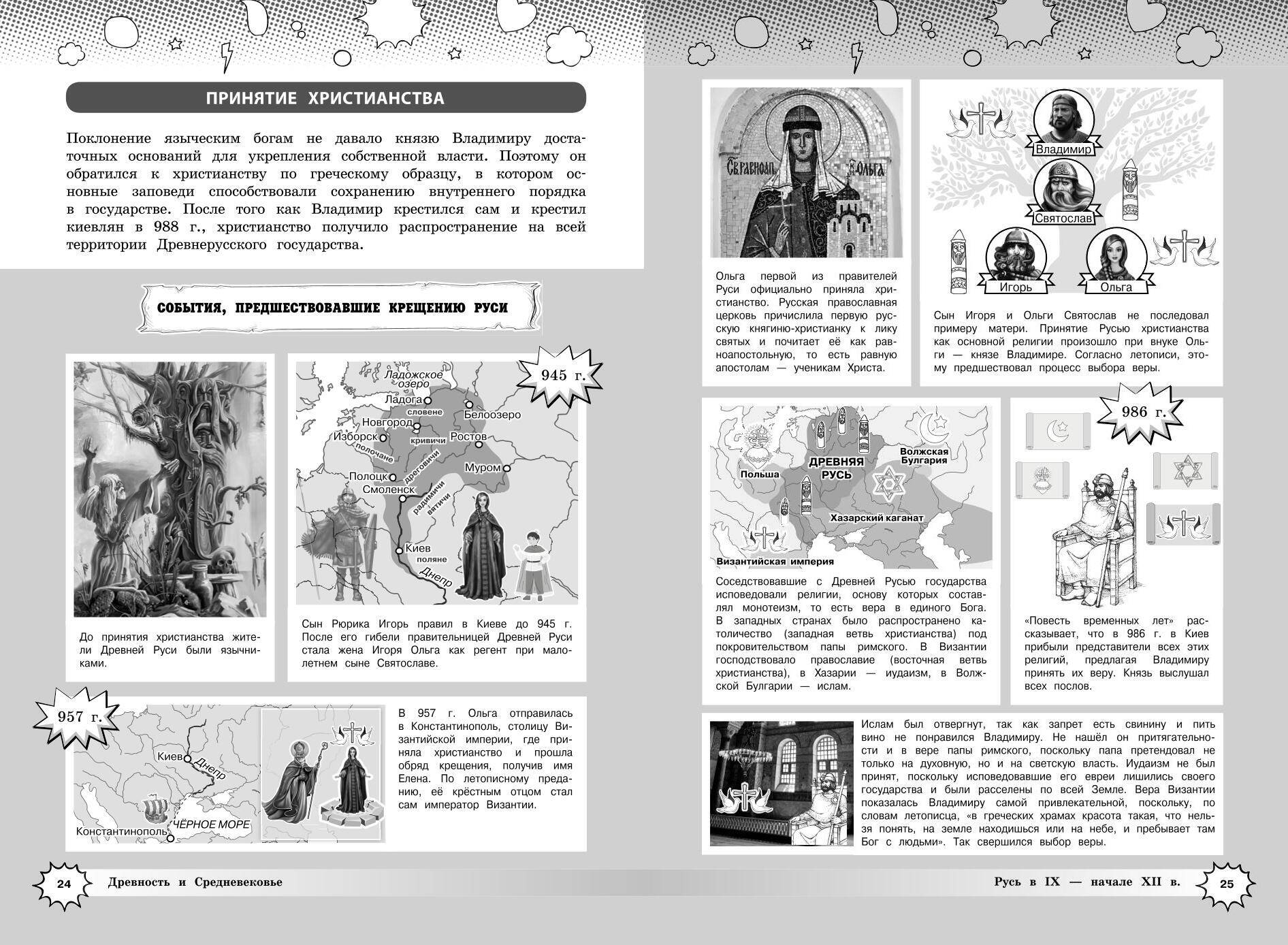The height and width of the screenshot is (945, 1288).
Task: Select the scroll with the Star of David
Action: pos(1184,471)
